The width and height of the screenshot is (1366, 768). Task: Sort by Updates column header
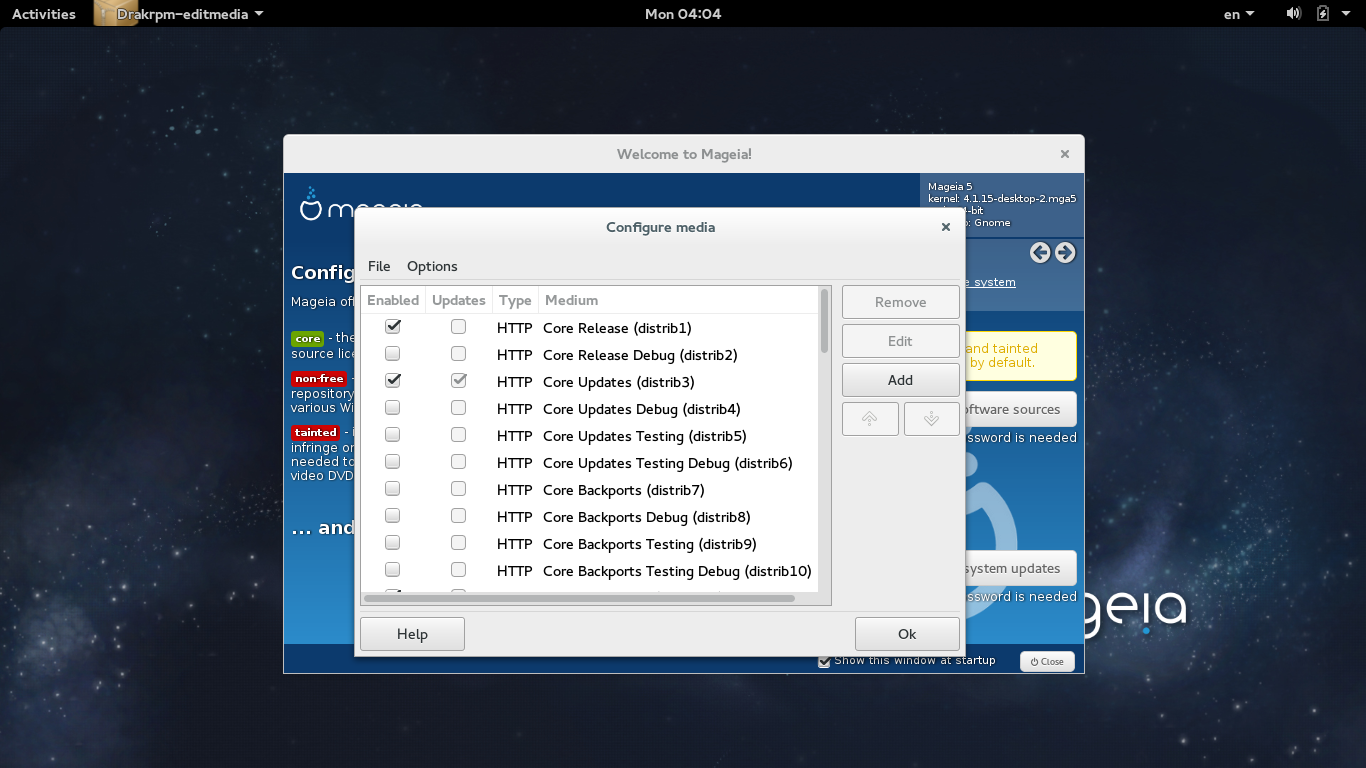[x=459, y=300]
